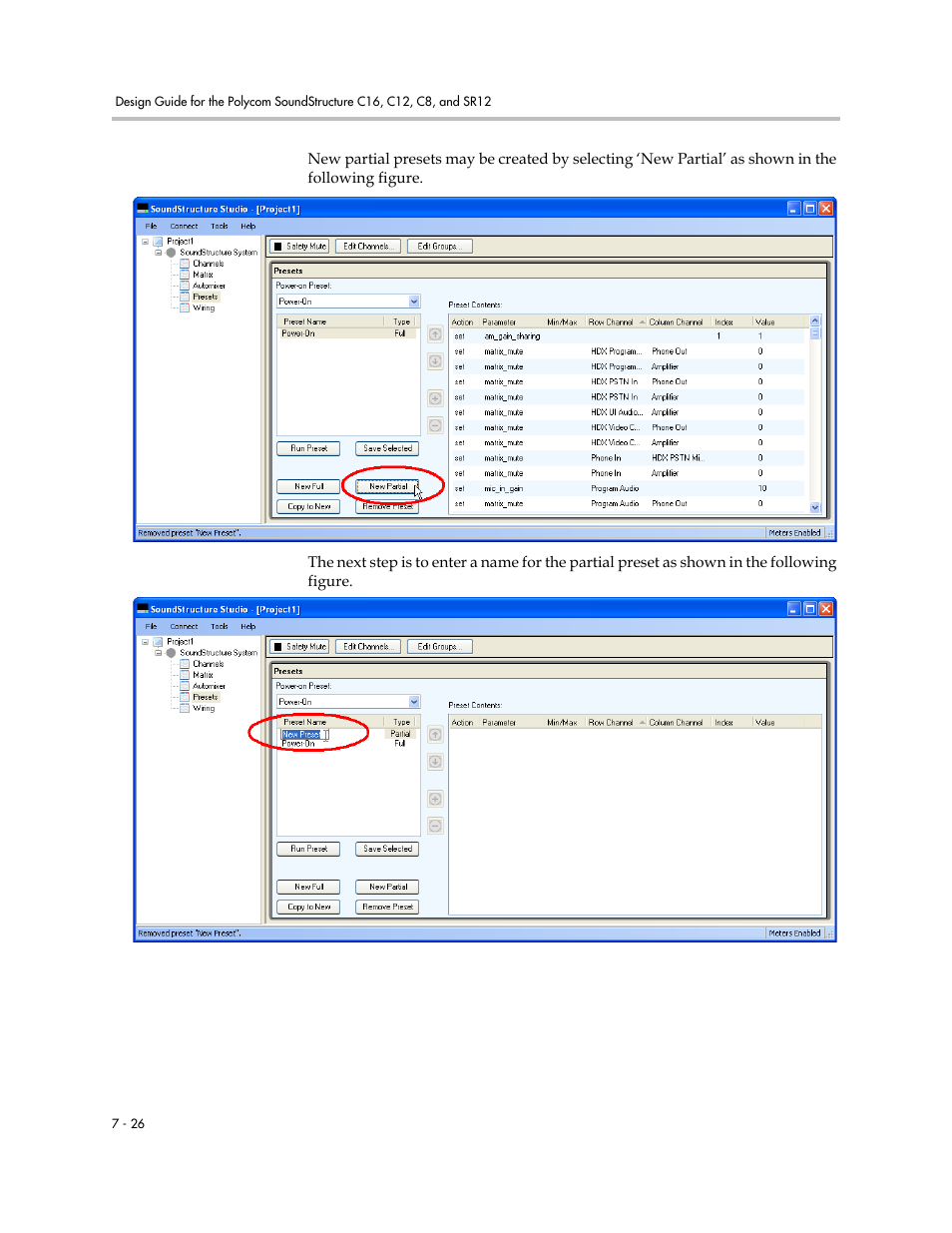Image resolution: width=952 pixels, height=1233 pixels.
Task: Select the Channels page icon in second figure tree
Action: [185, 664]
